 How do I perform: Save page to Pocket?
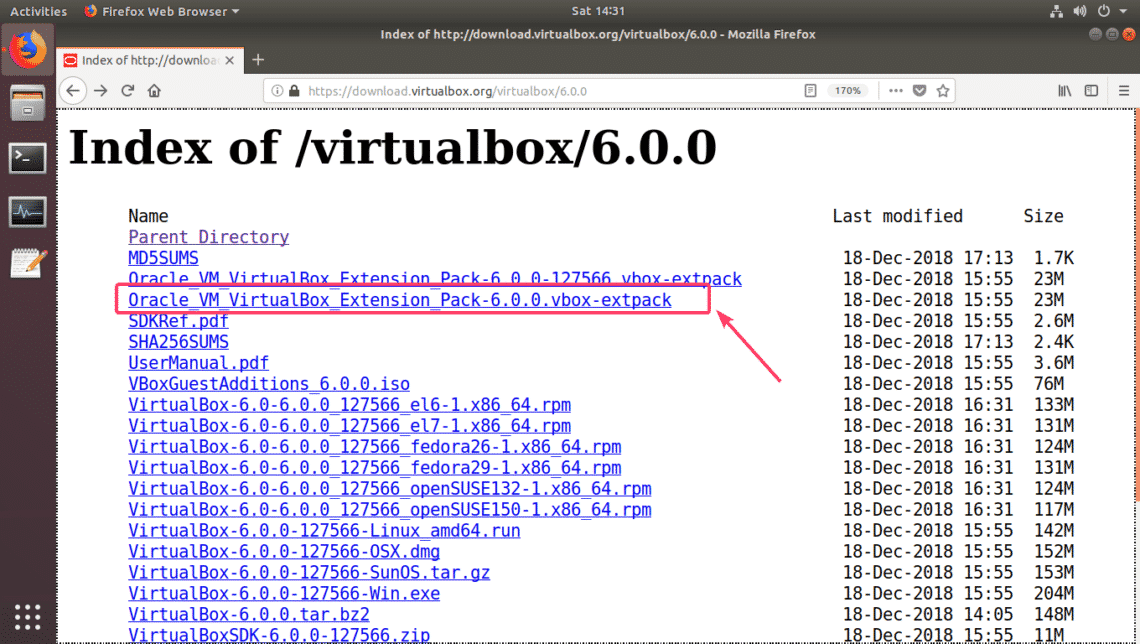tap(920, 91)
